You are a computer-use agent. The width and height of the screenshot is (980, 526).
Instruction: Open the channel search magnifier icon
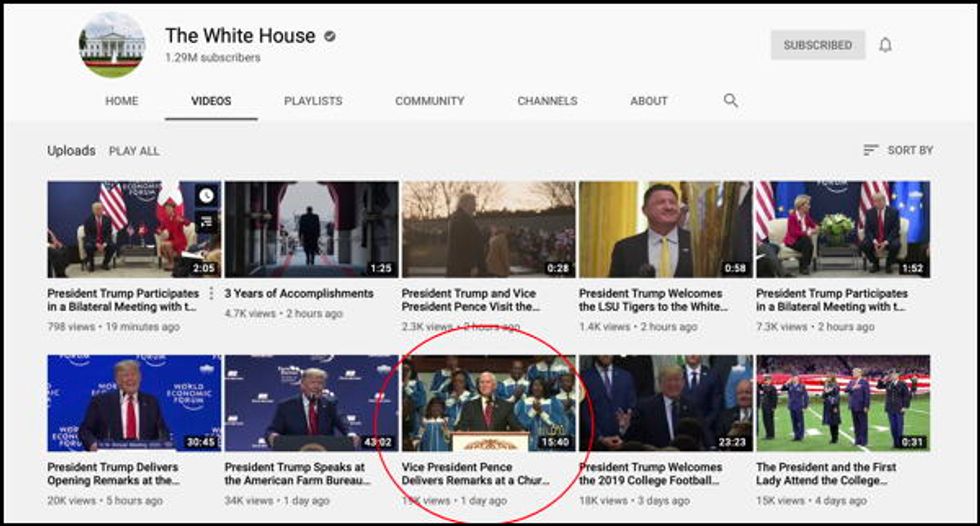click(x=731, y=100)
